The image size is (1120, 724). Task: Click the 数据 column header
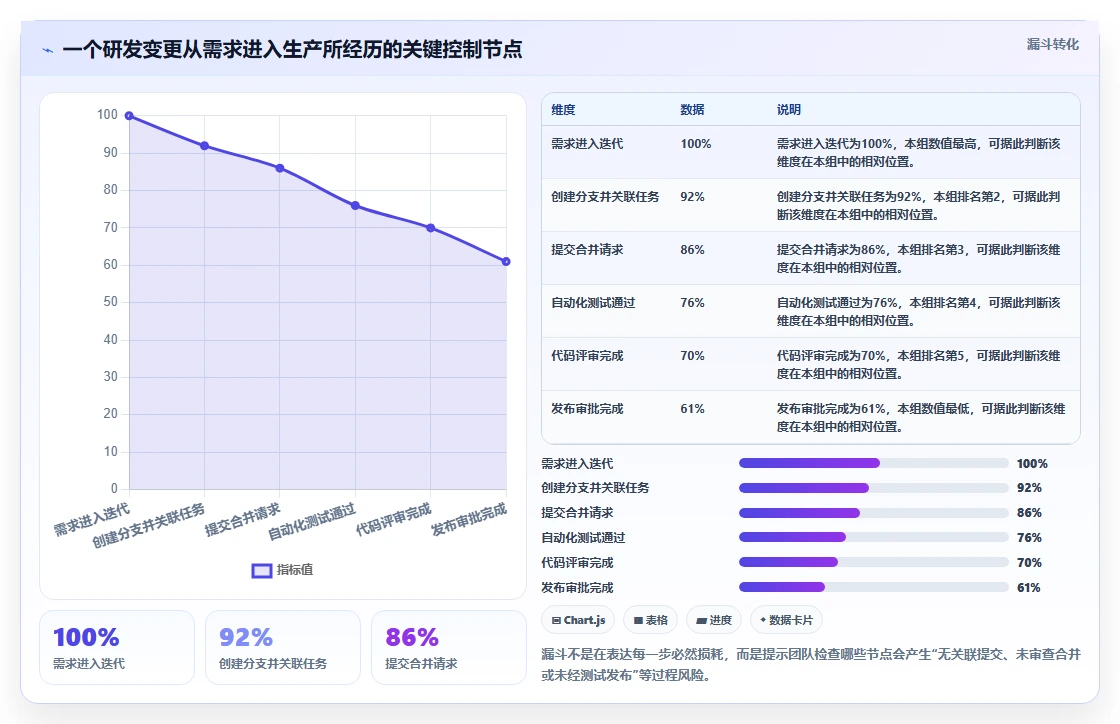[692, 110]
